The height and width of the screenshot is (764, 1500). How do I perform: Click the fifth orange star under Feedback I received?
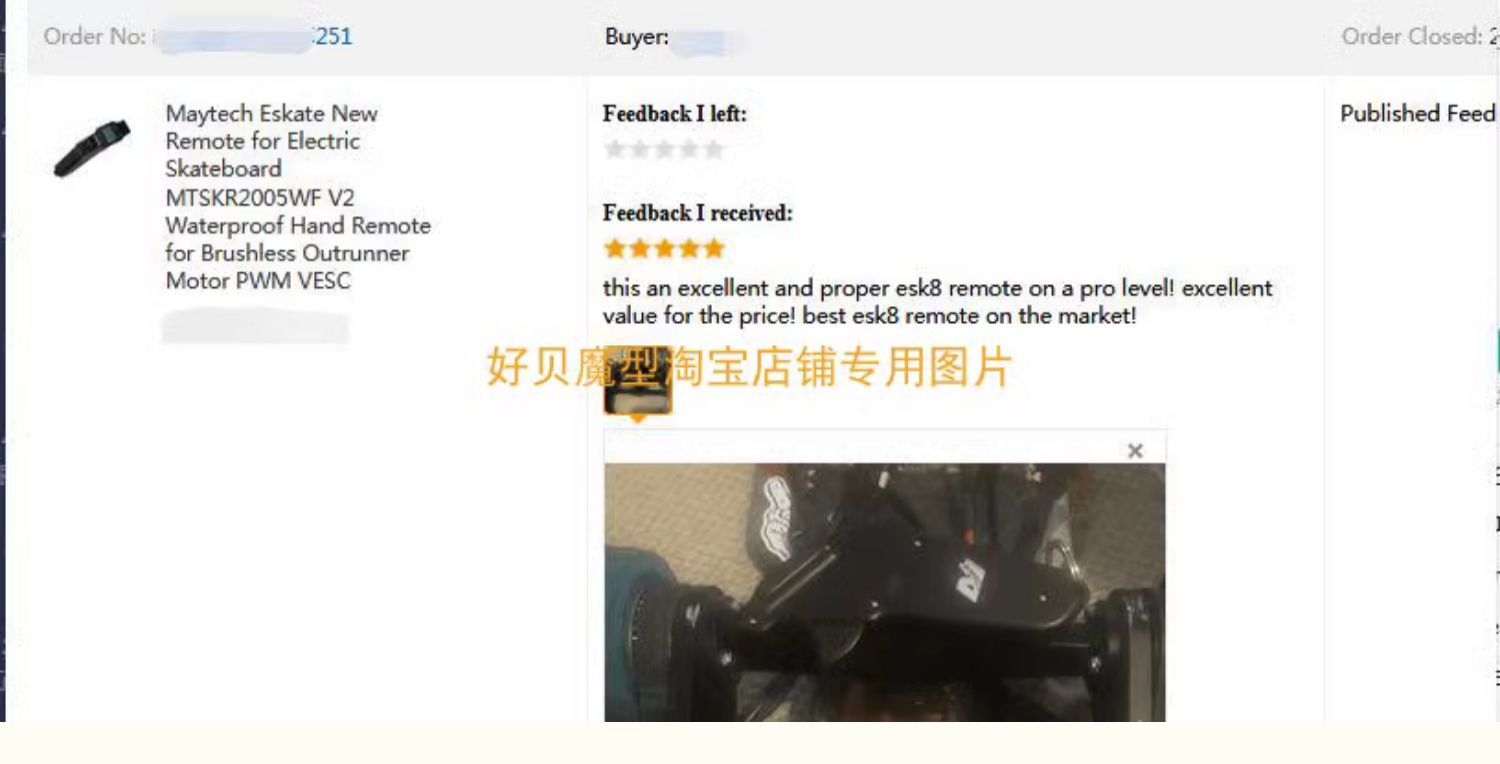713,248
